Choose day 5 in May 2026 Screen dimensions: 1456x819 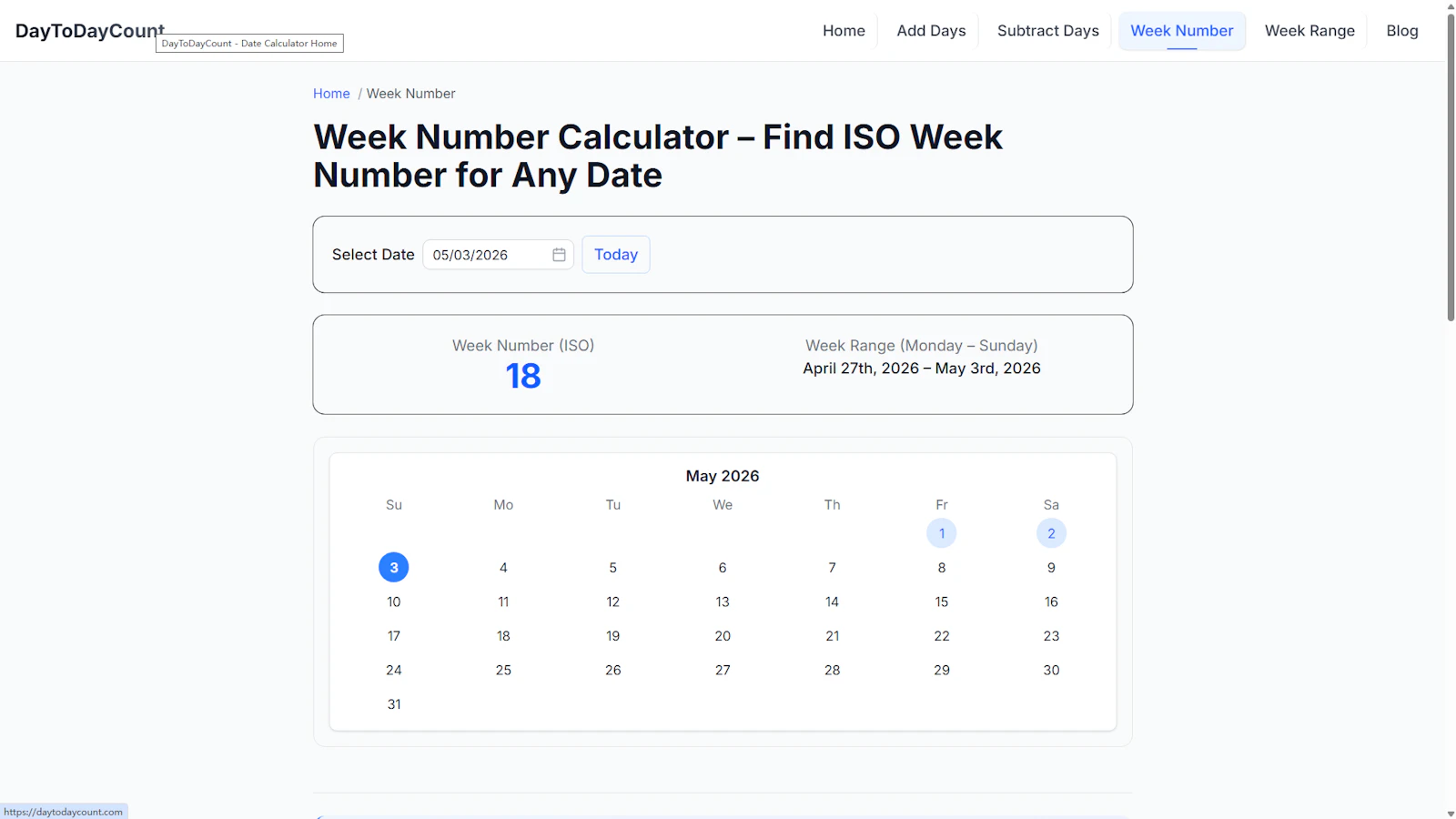tap(612, 568)
